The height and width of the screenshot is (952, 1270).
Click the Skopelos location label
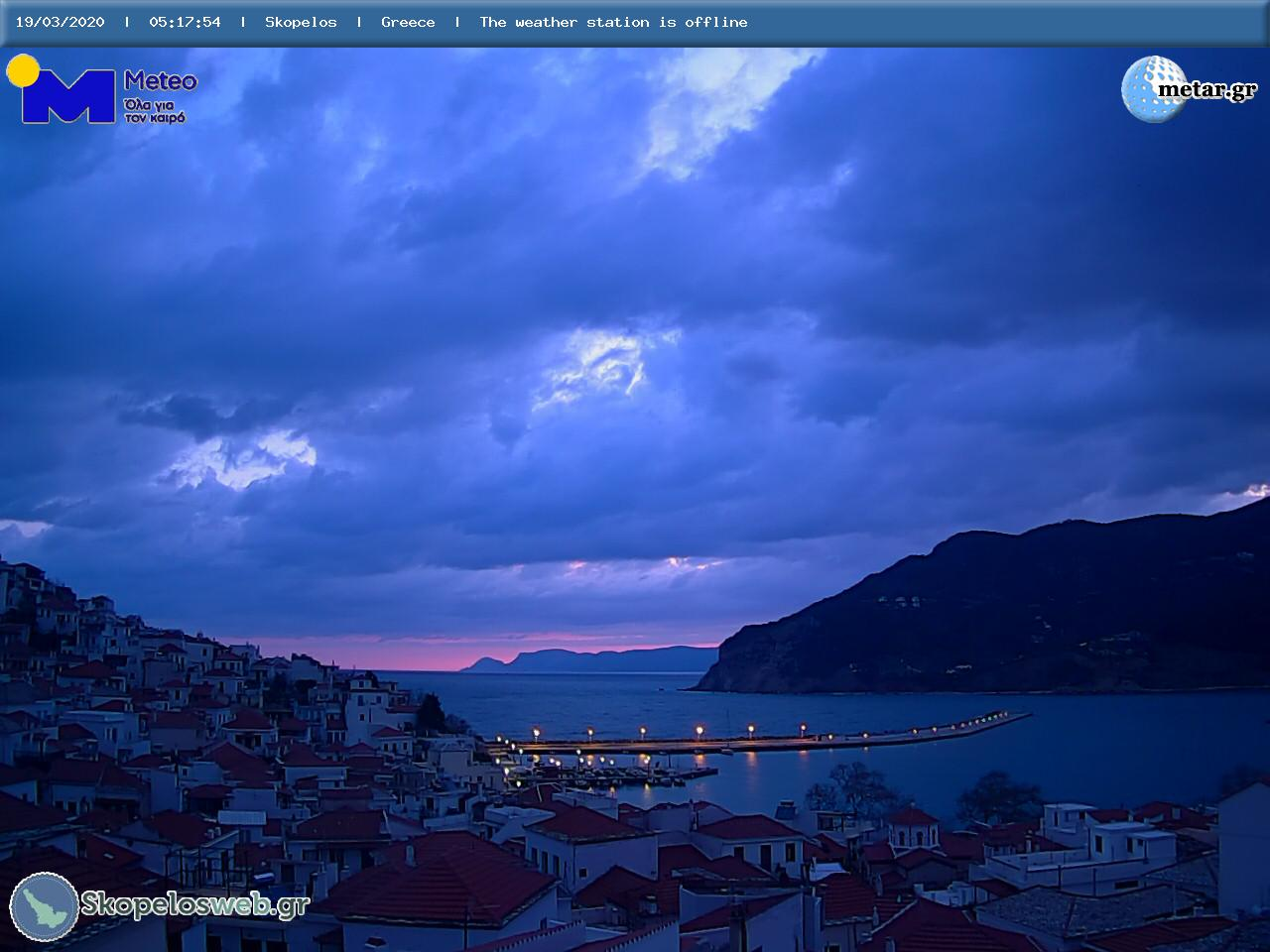pyautogui.click(x=301, y=22)
